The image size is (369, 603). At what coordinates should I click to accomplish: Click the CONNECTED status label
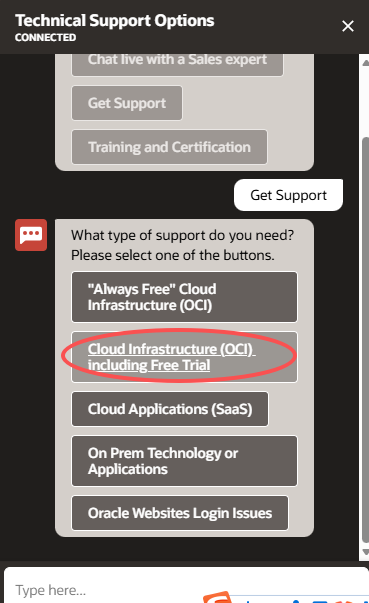click(x=45, y=38)
